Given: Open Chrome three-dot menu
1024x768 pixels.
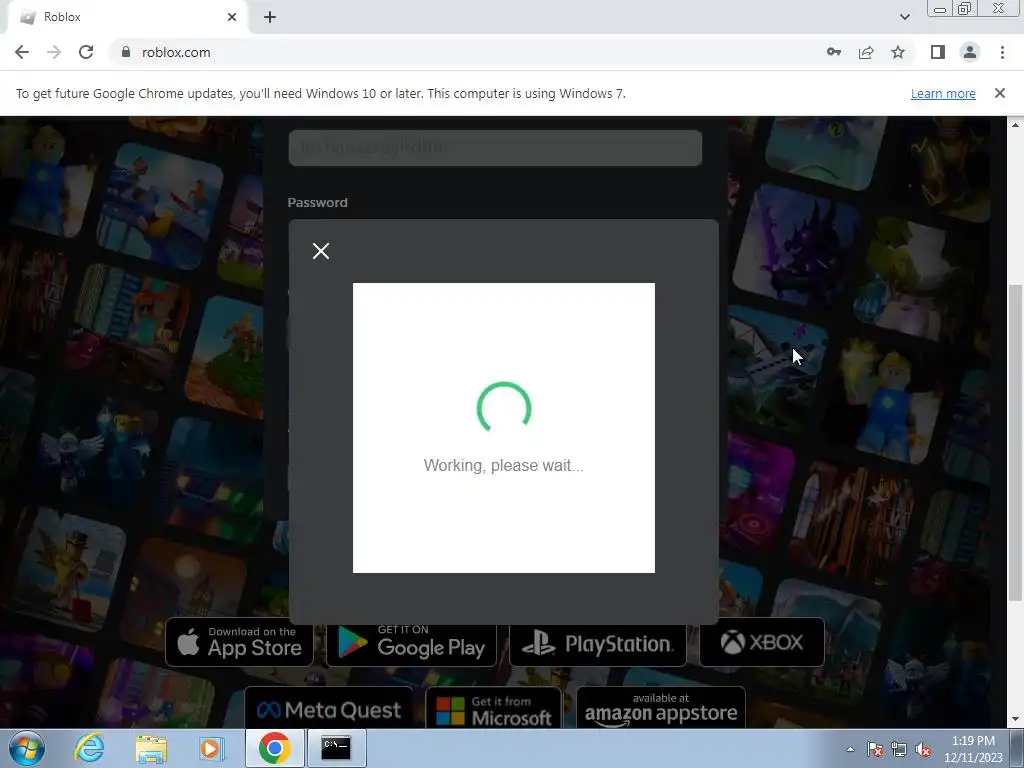Looking at the screenshot, I should pyautogui.click(x=1002, y=52).
